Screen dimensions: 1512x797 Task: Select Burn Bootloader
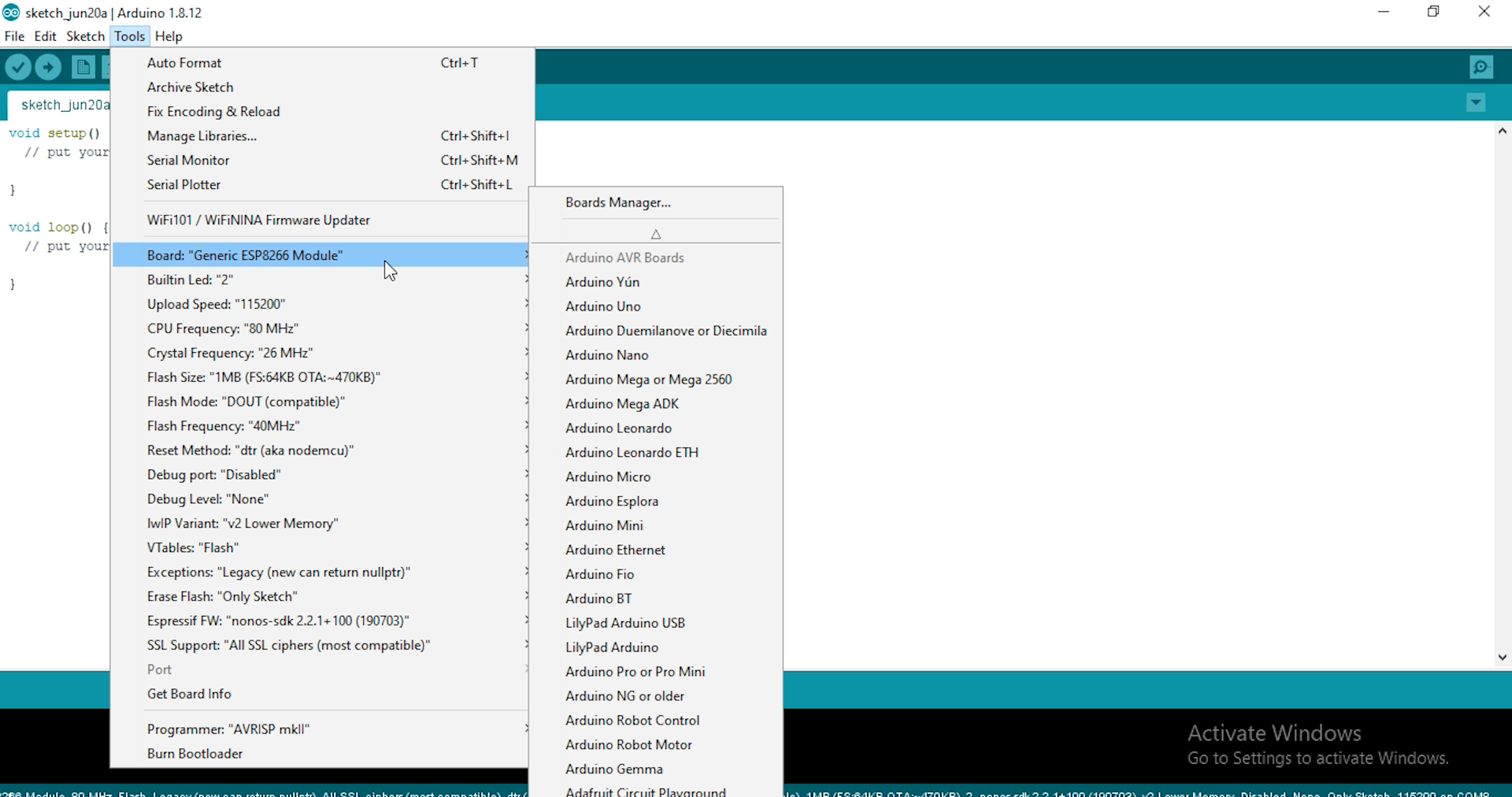click(x=195, y=754)
